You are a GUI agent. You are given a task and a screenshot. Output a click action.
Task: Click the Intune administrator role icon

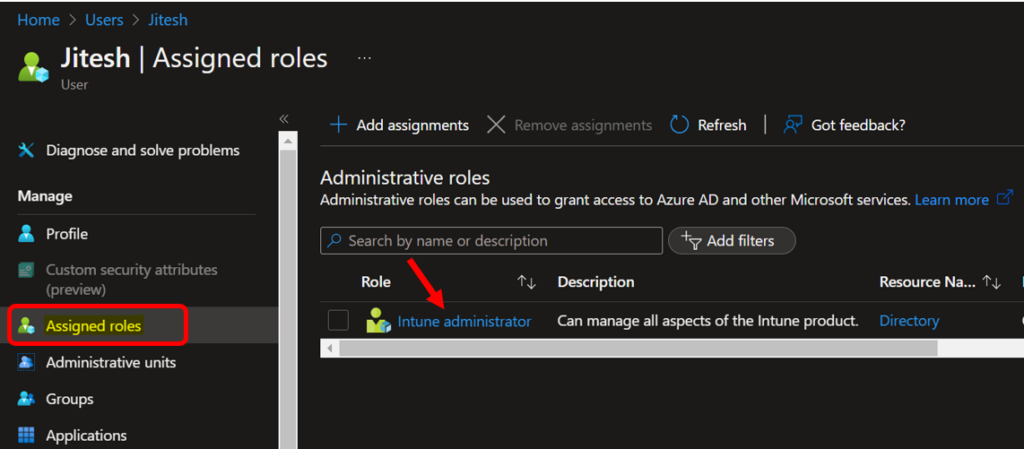[x=378, y=320]
